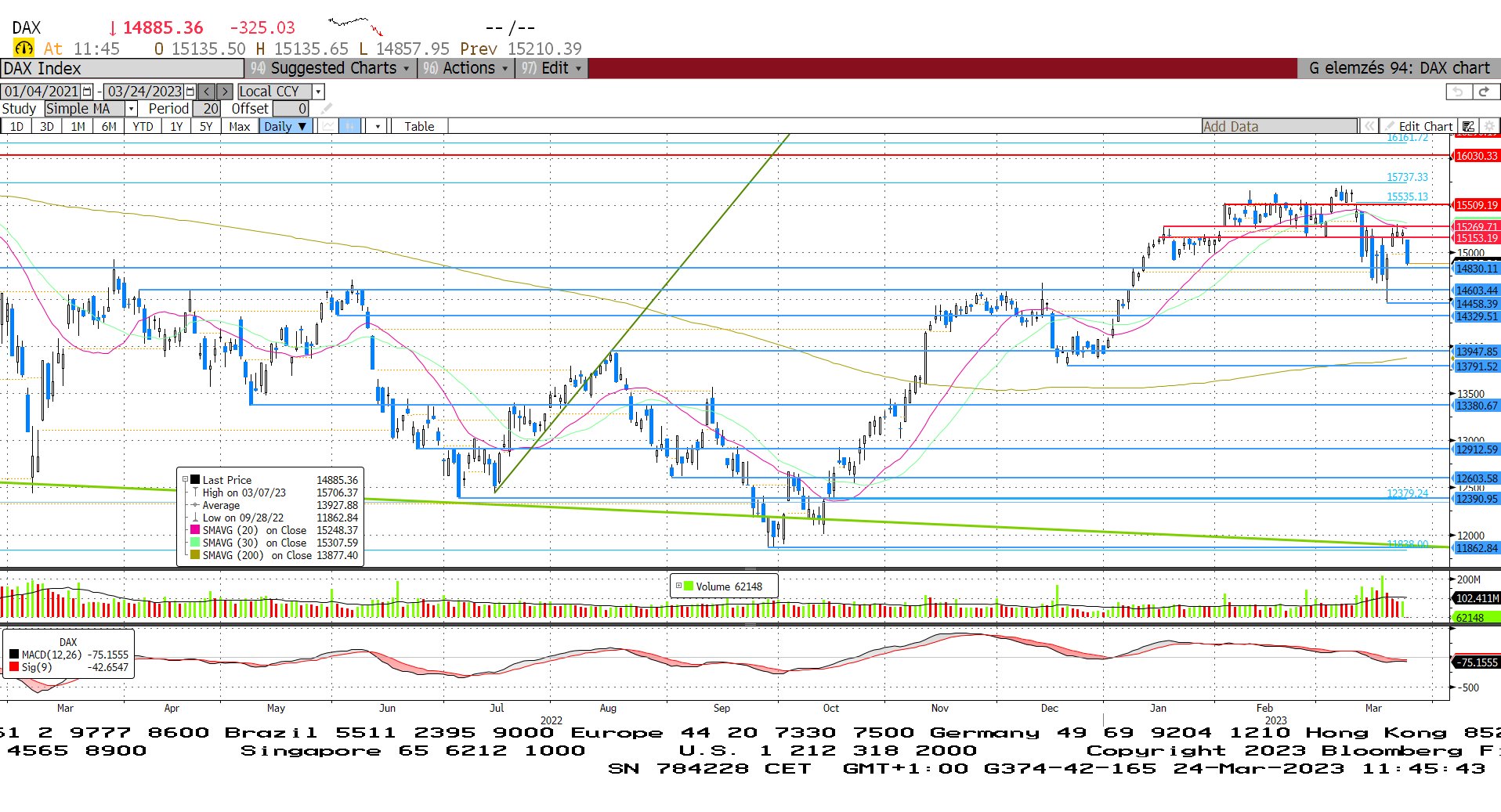Click the undo arrow button
1501x812 pixels.
(1458, 92)
